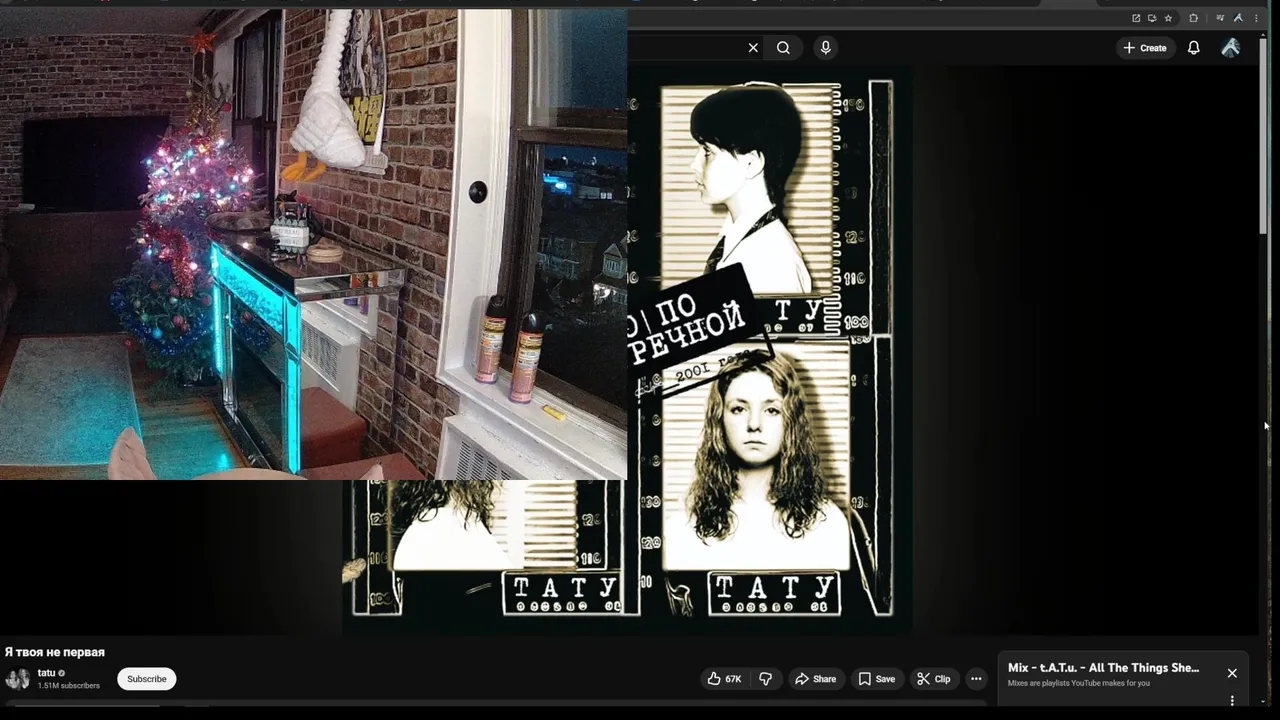Open the YouTube account avatar menu
The width and height of the screenshot is (1280, 720).
click(1231, 47)
